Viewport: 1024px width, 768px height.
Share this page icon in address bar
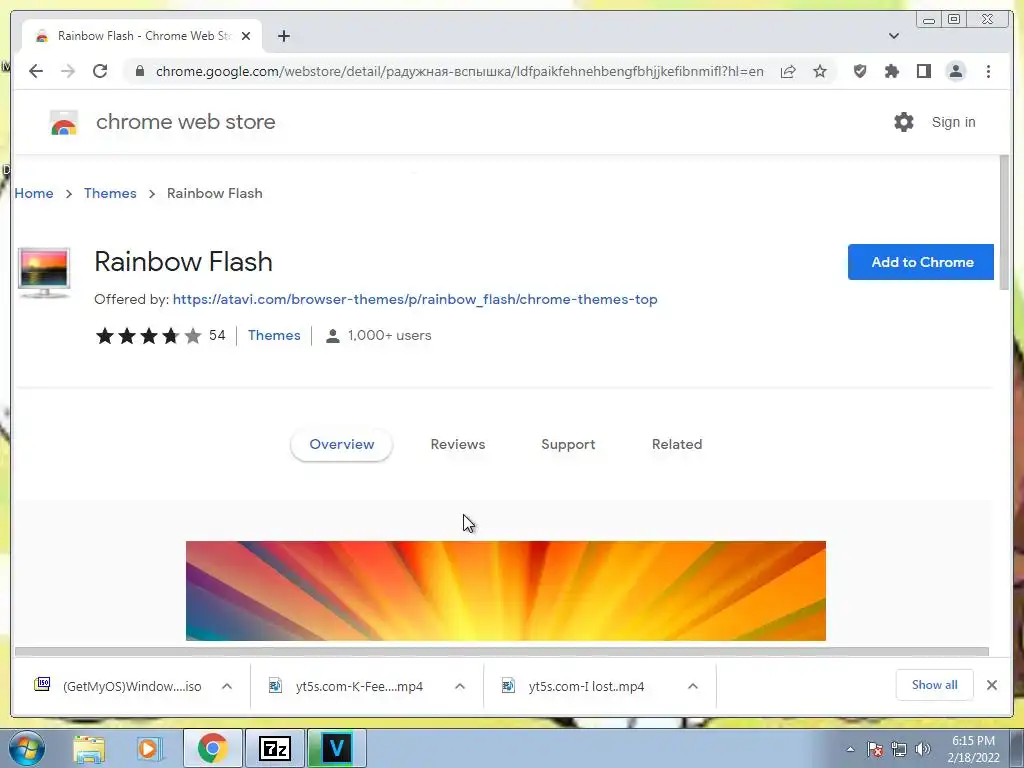[788, 71]
